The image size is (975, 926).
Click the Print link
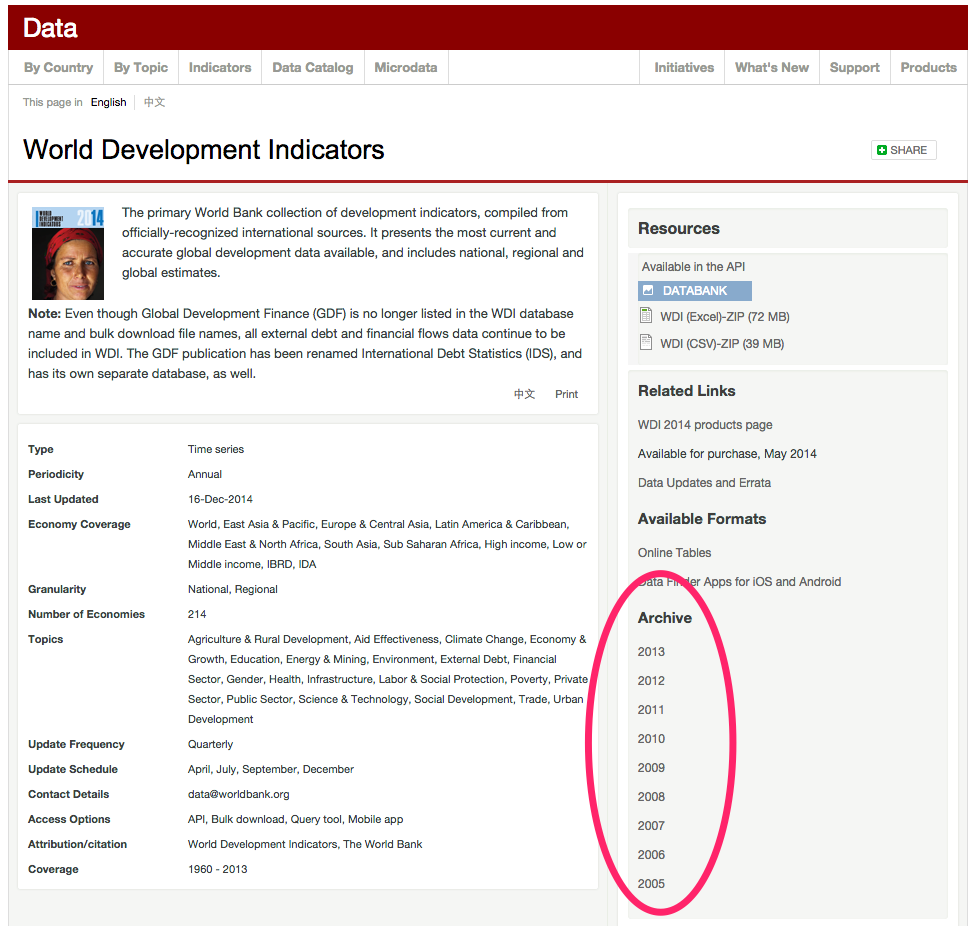pos(566,394)
